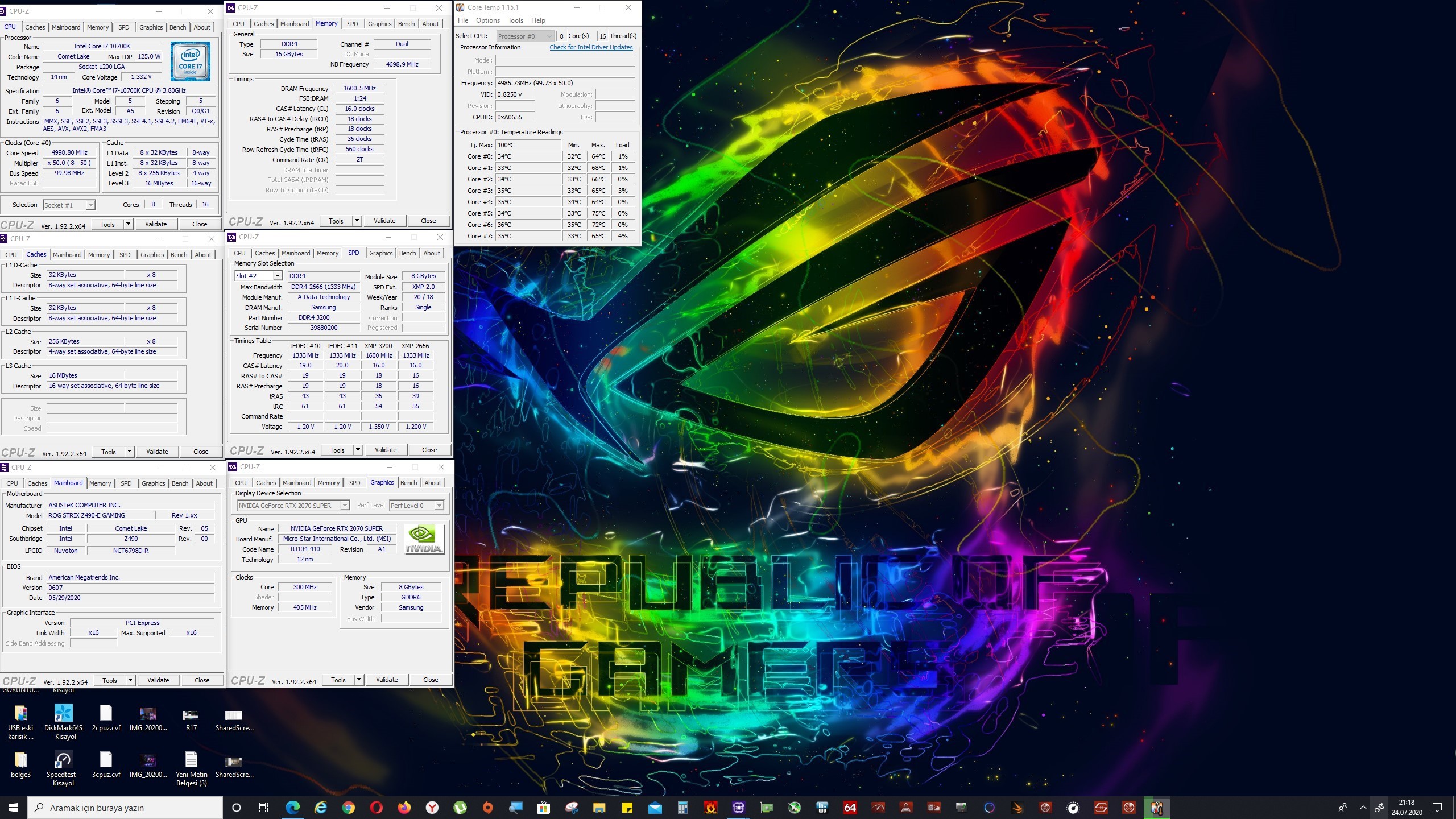Select the 'Intel Core i7 10700K' name field
This screenshot has height=819, width=1456.
[102, 46]
